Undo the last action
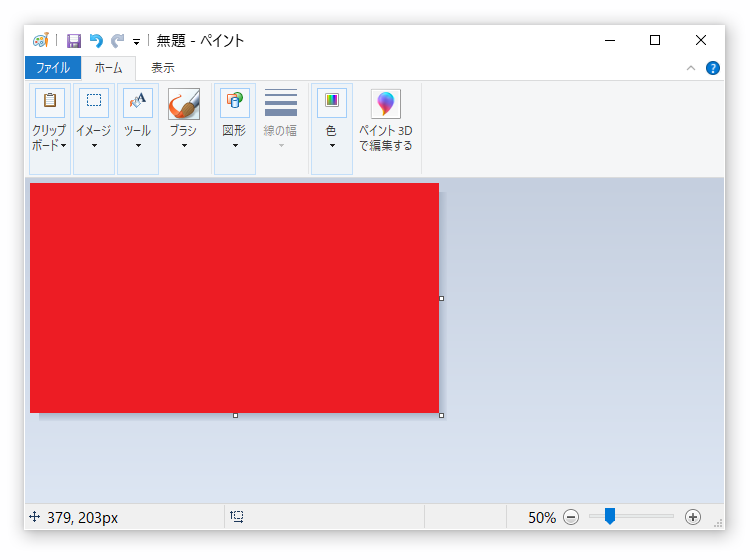This screenshot has height=560, width=750. 96,41
